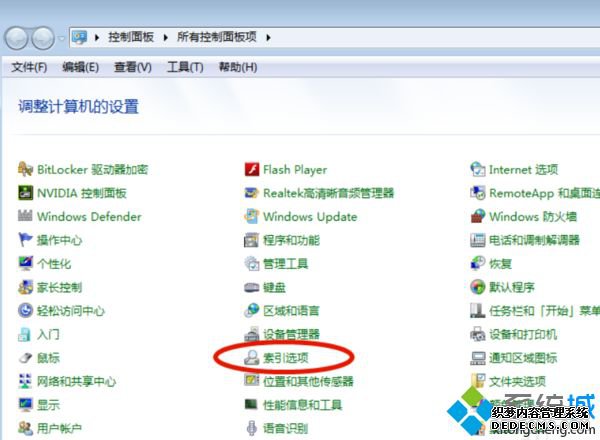This screenshot has height=440, width=600.
Task: Click the 设备管理器 icon
Action: 252,334
